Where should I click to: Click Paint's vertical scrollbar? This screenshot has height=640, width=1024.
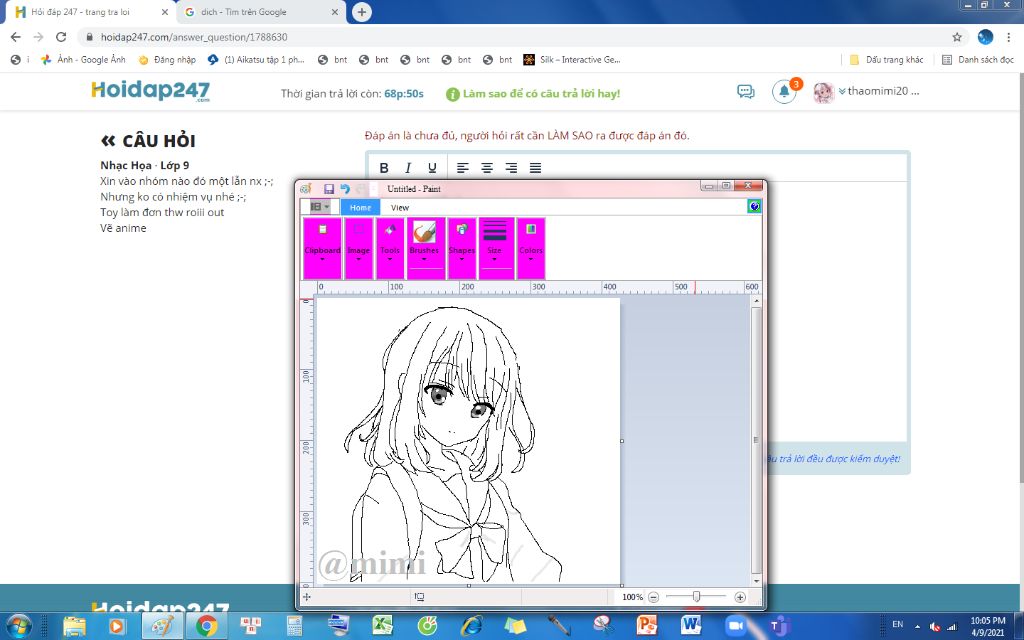756,441
